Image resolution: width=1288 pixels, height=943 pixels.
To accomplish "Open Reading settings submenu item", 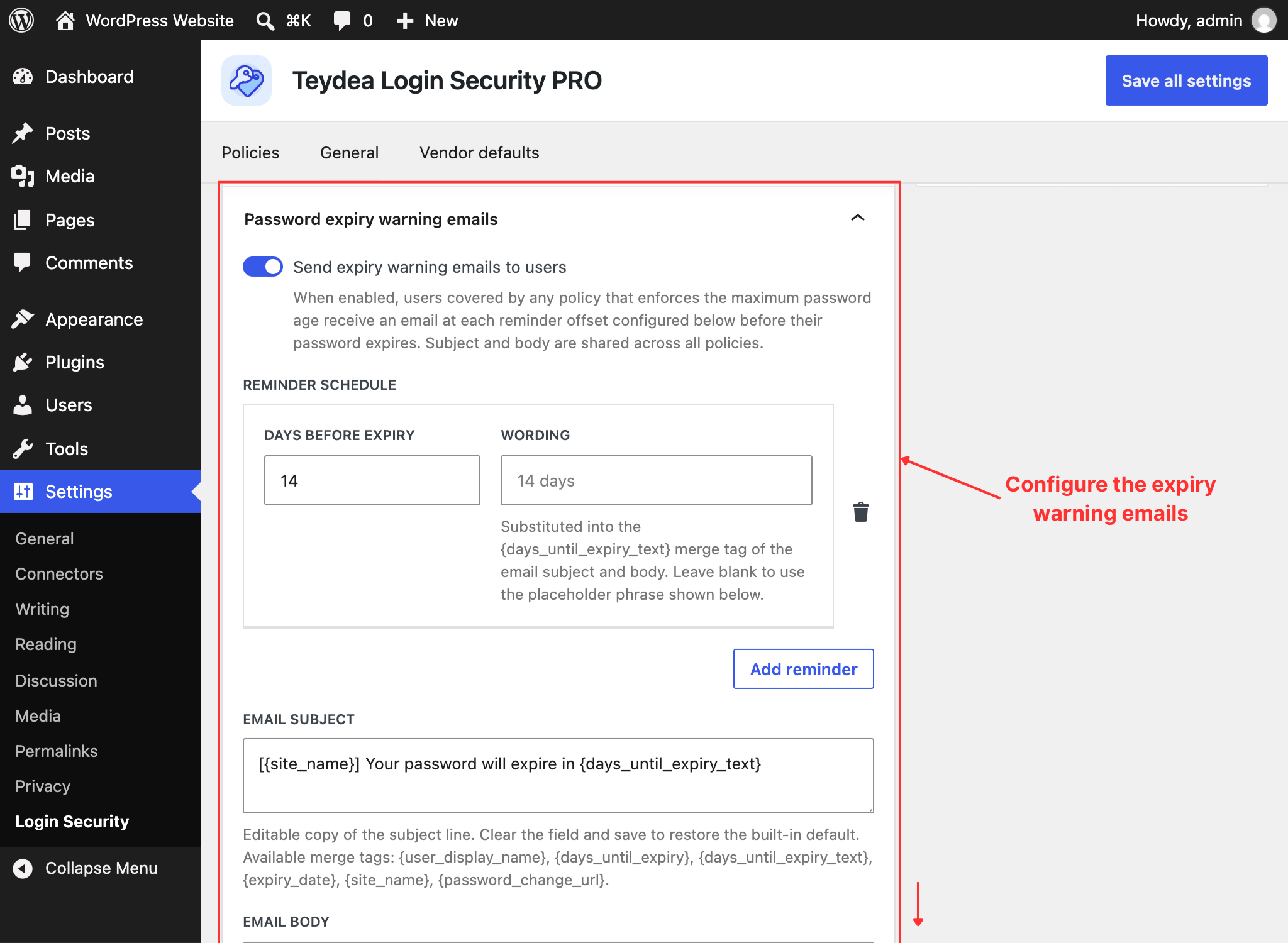I will click(x=46, y=644).
